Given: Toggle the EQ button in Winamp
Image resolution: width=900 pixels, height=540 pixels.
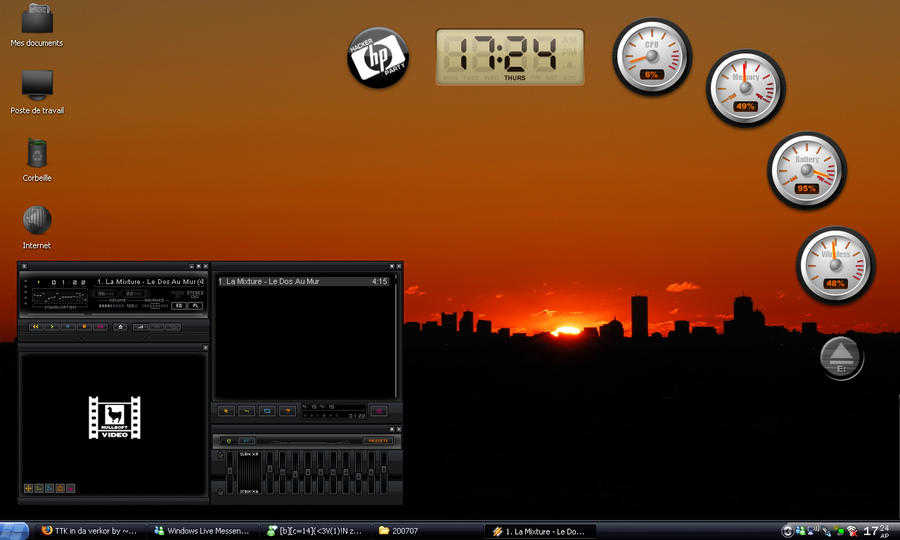Looking at the screenshot, I should [178, 305].
